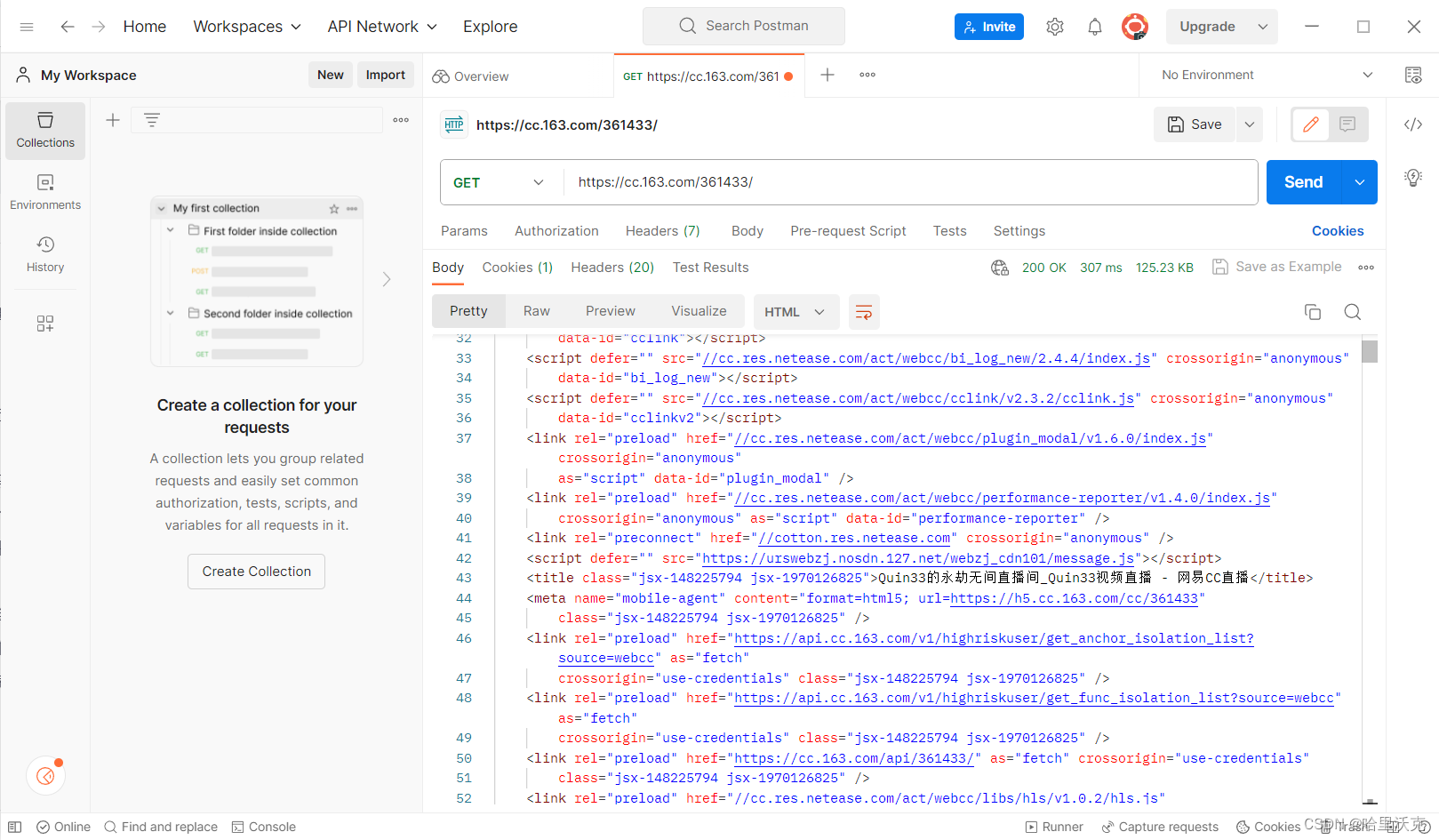This screenshot has height=840, width=1439.
Task: Toggle the sidebar from status bar
Action: (x=15, y=827)
